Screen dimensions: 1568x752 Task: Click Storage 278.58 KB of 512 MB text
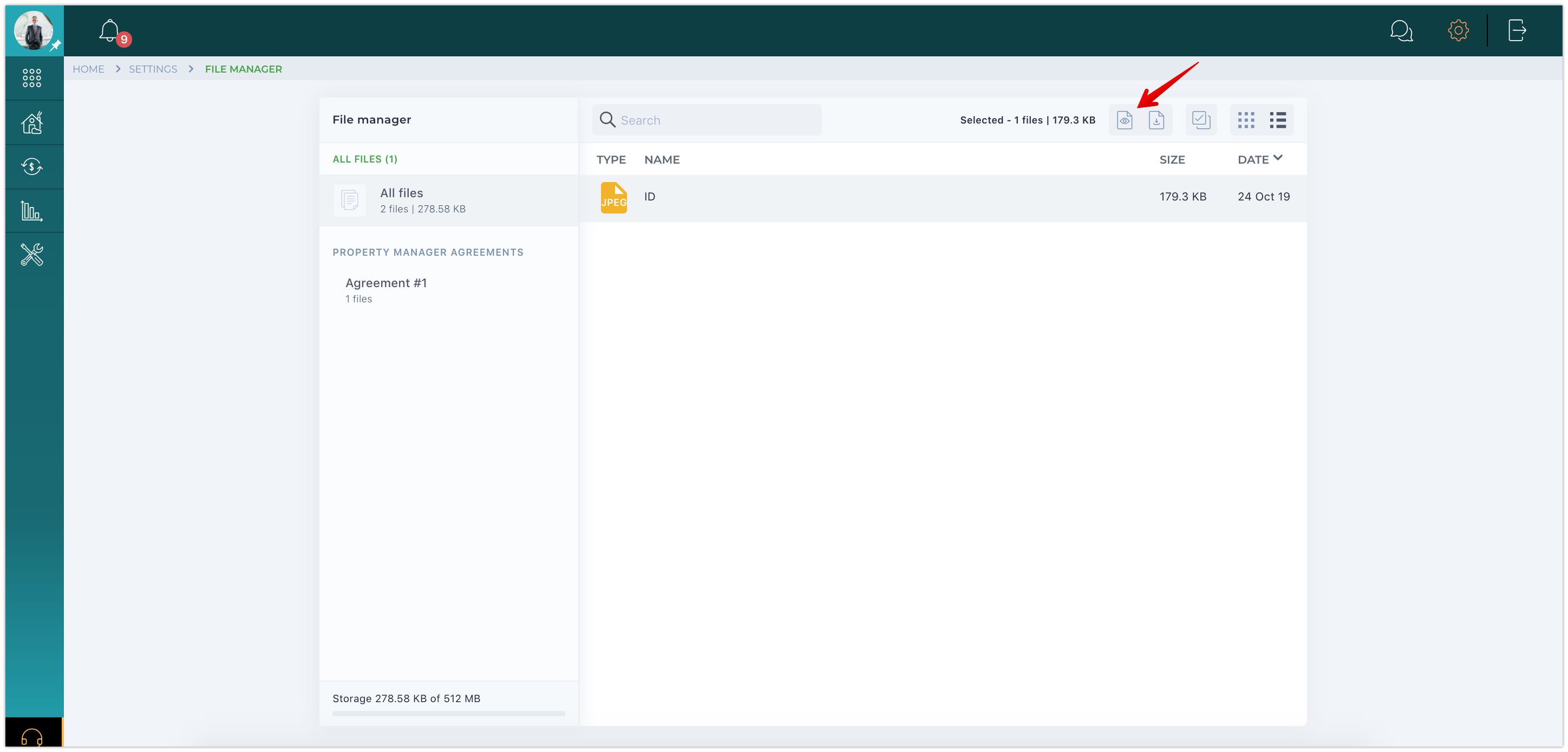click(x=406, y=698)
